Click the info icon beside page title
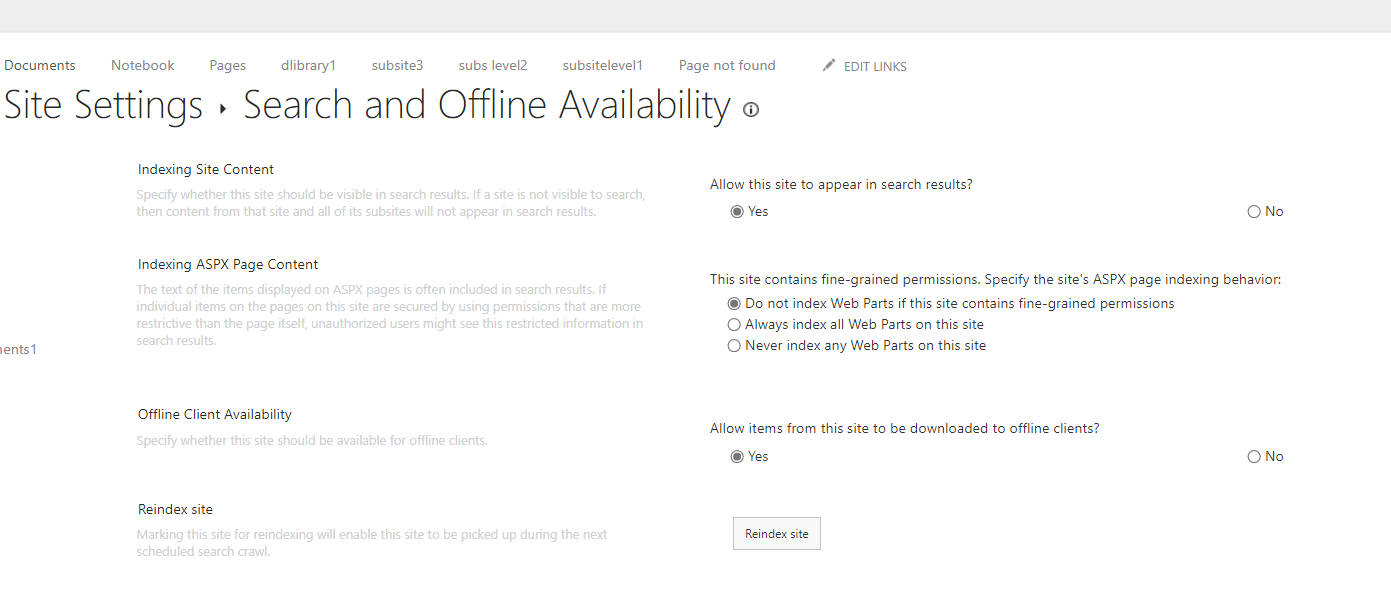 tap(751, 110)
